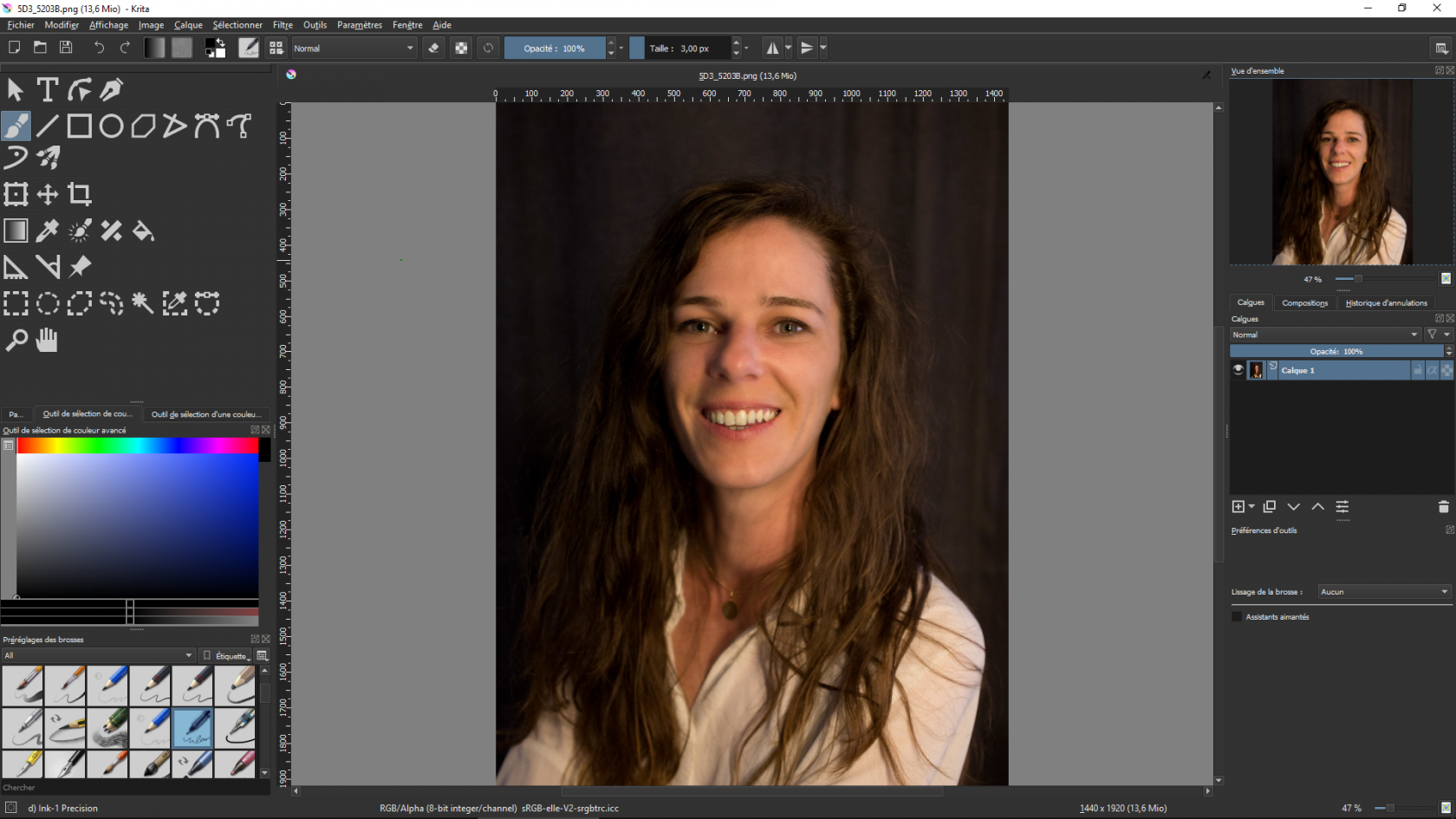Open the Fichier menu

point(21,25)
